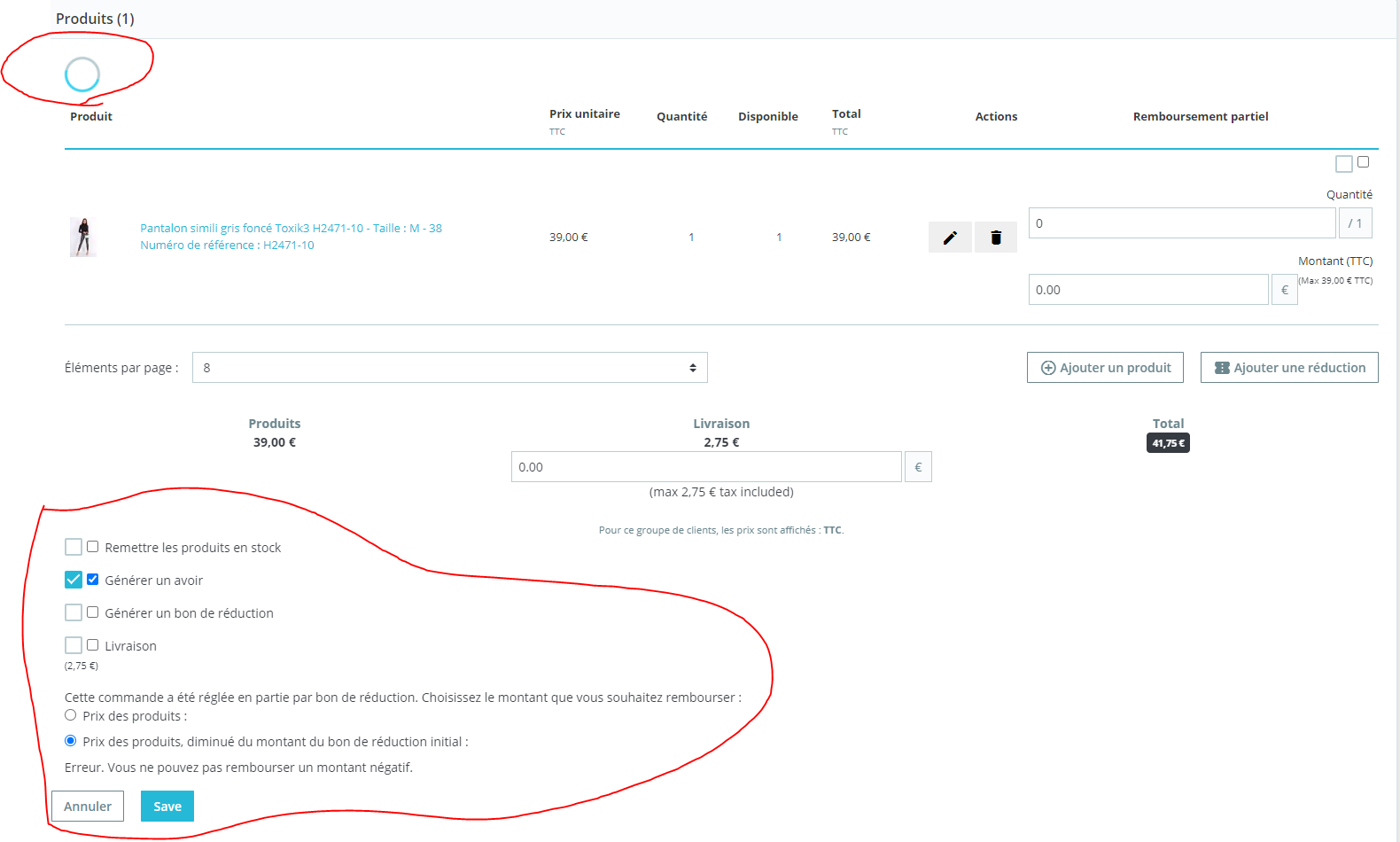The height and width of the screenshot is (842, 1400).
Task: Click the Remboursement partiel column header
Action: 1201,117
